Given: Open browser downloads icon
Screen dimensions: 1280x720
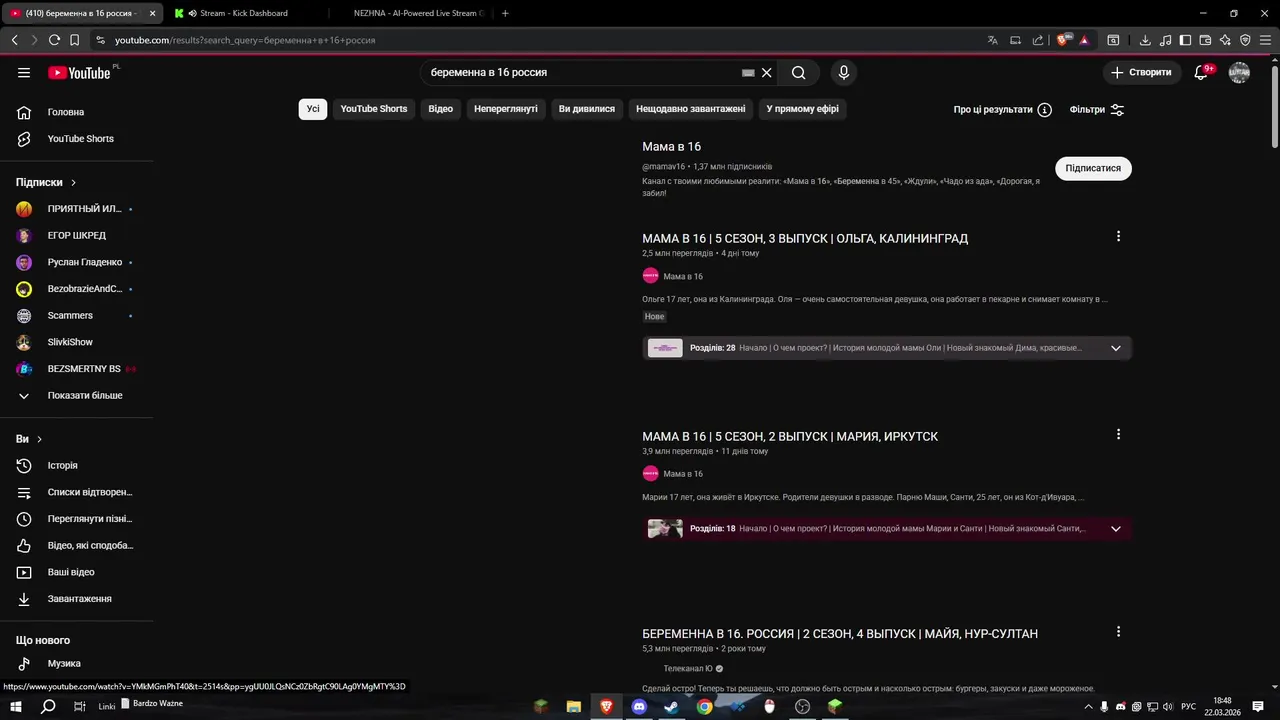Looking at the screenshot, I should point(1145,40).
